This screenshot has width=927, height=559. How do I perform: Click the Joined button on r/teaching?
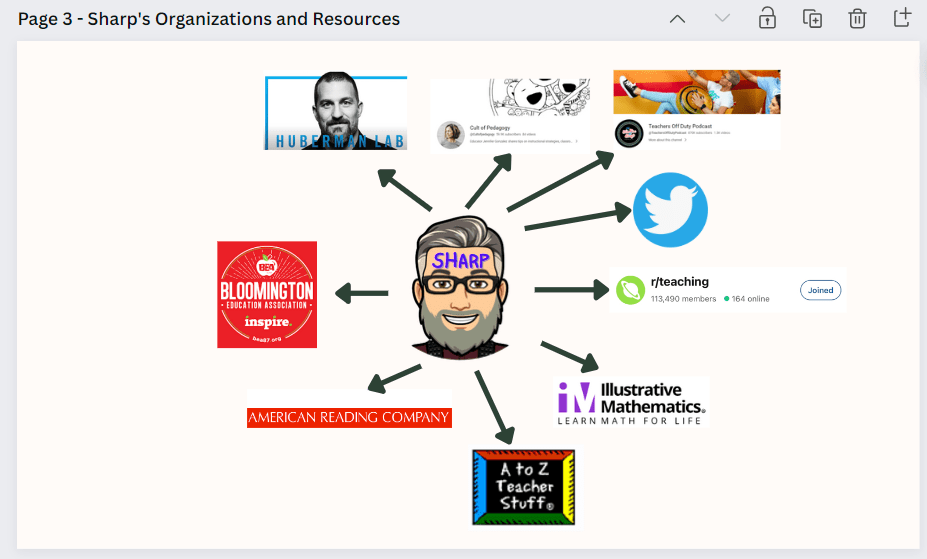[x=821, y=290]
